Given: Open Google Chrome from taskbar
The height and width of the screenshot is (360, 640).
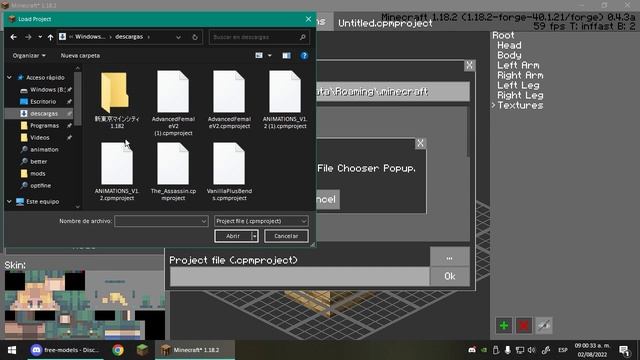Looking at the screenshot, I should 118,350.
